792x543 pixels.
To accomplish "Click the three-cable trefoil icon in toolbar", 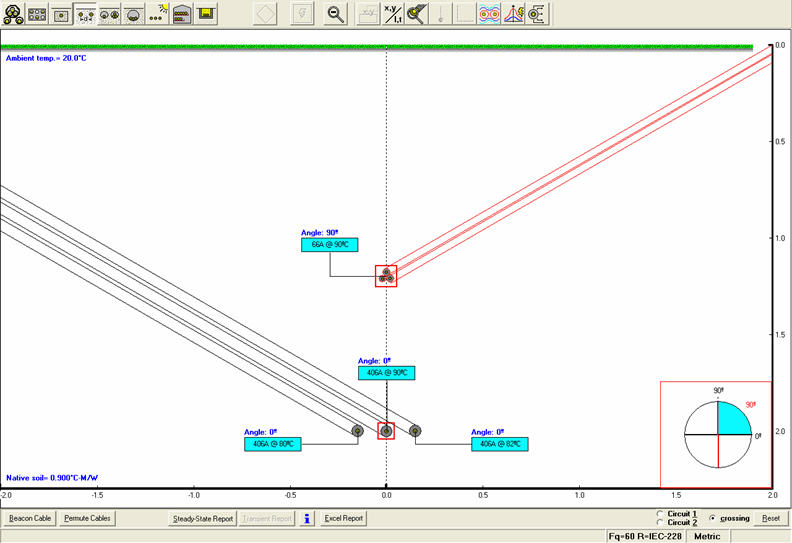I will point(13,15).
